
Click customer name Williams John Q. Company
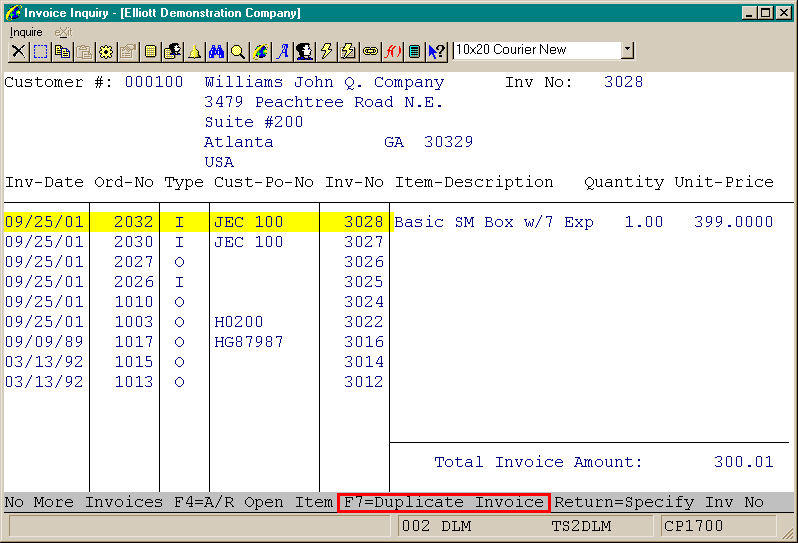pyautogui.click(x=324, y=82)
